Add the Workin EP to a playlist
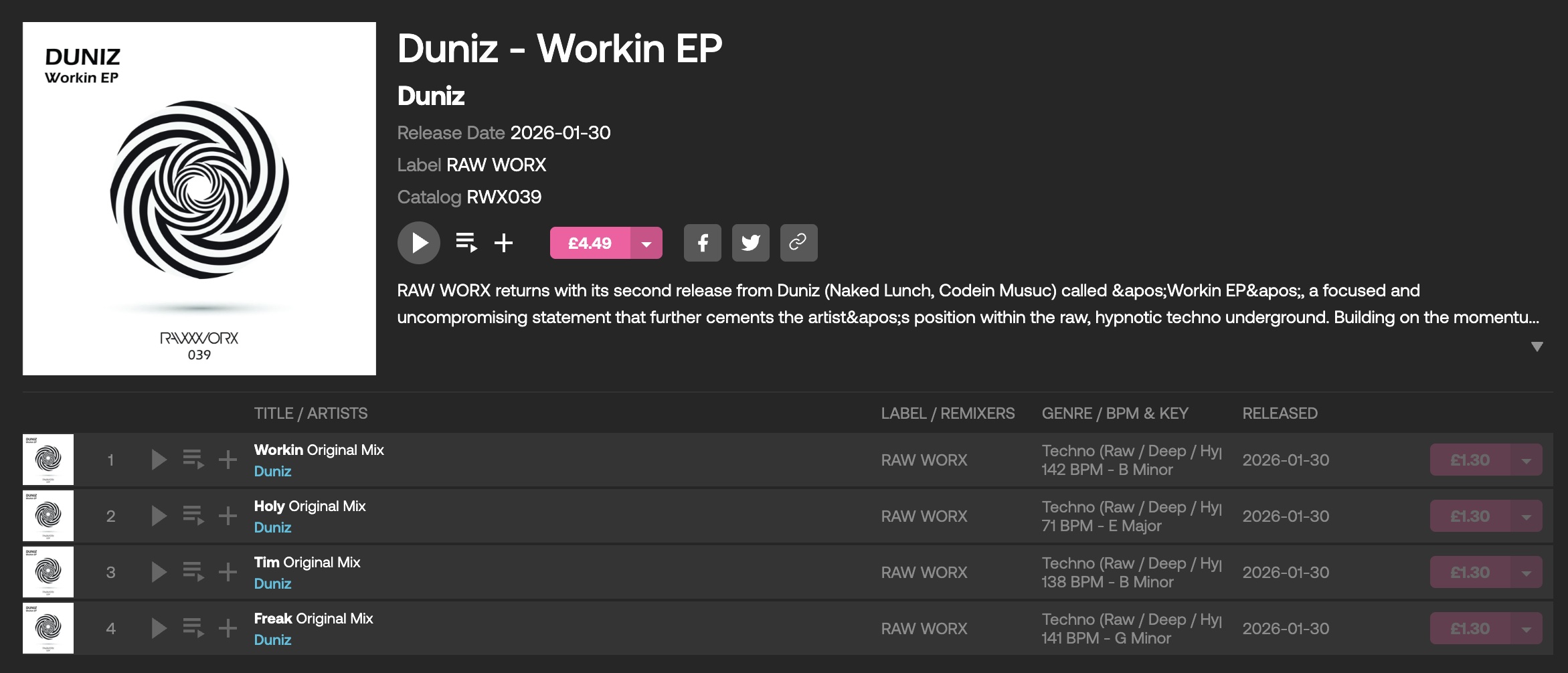Image resolution: width=1568 pixels, height=673 pixels. coord(504,243)
